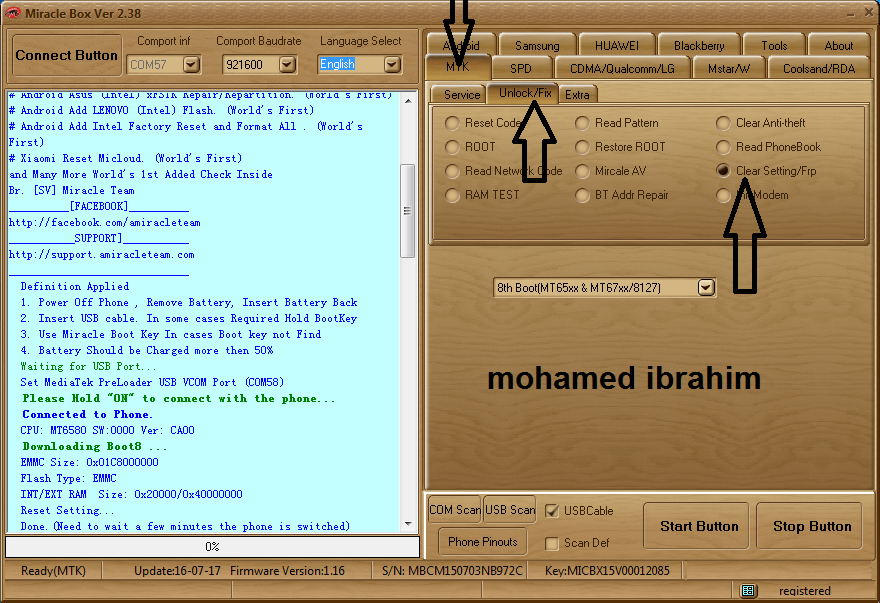
Task: Click the 'Connected to Phone.' log line
Action: [87, 414]
